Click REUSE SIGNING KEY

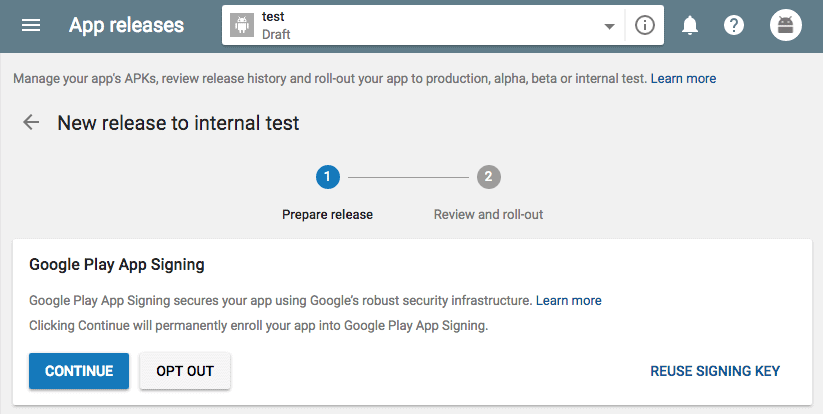click(715, 371)
